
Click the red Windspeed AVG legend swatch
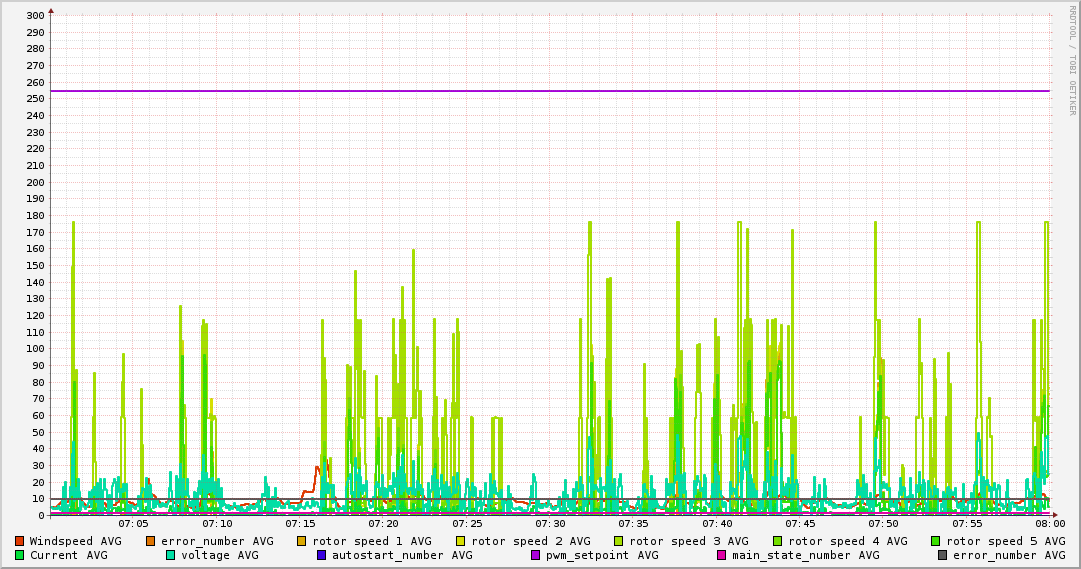click(20, 541)
